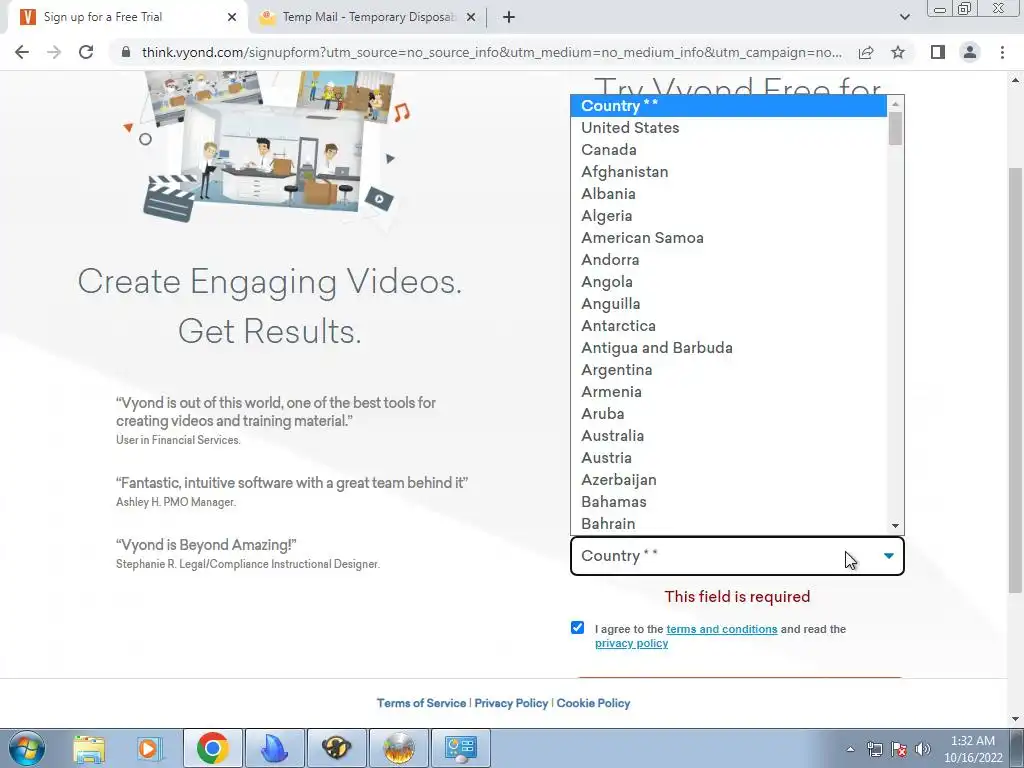Open a new tab with the plus button

tap(509, 18)
